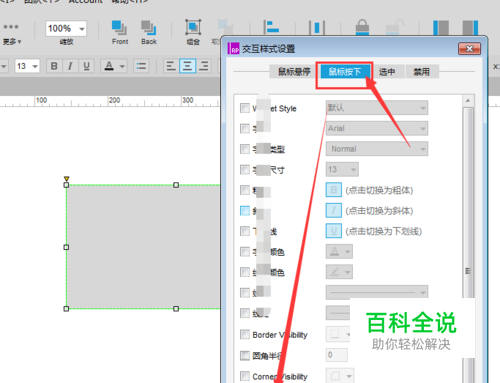Click the lock padlock toolbar icon
The width and height of the screenshot is (500, 383).
click(362, 27)
